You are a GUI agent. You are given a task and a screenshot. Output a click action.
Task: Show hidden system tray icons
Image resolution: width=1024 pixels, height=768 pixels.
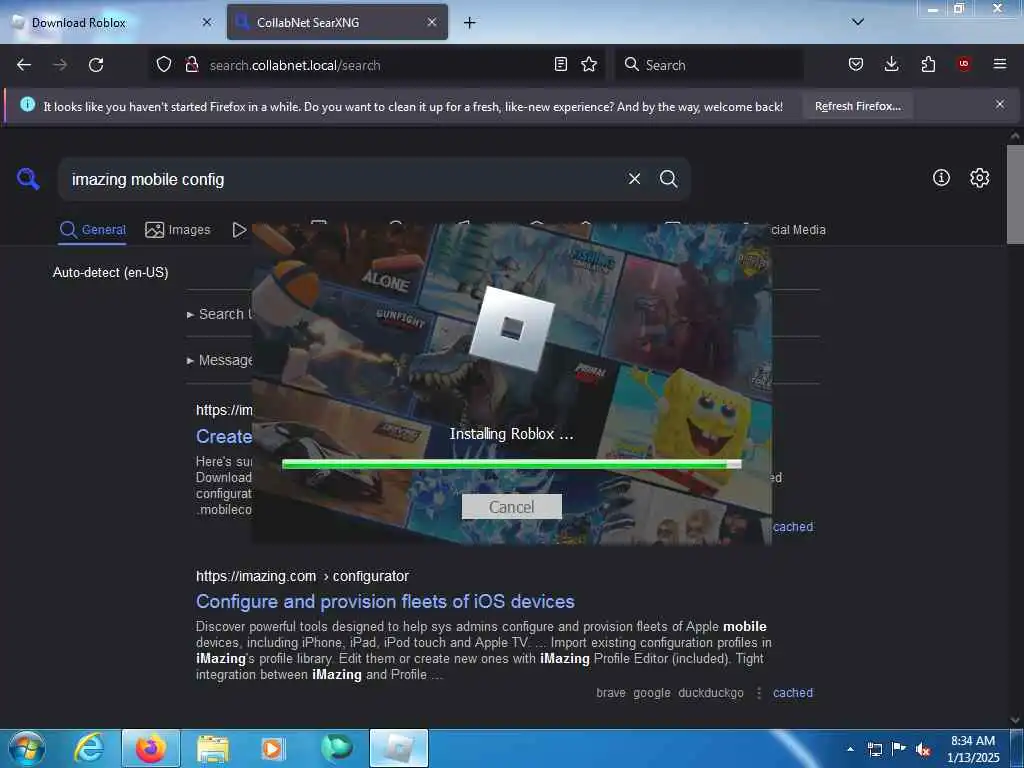click(x=850, y=749)
